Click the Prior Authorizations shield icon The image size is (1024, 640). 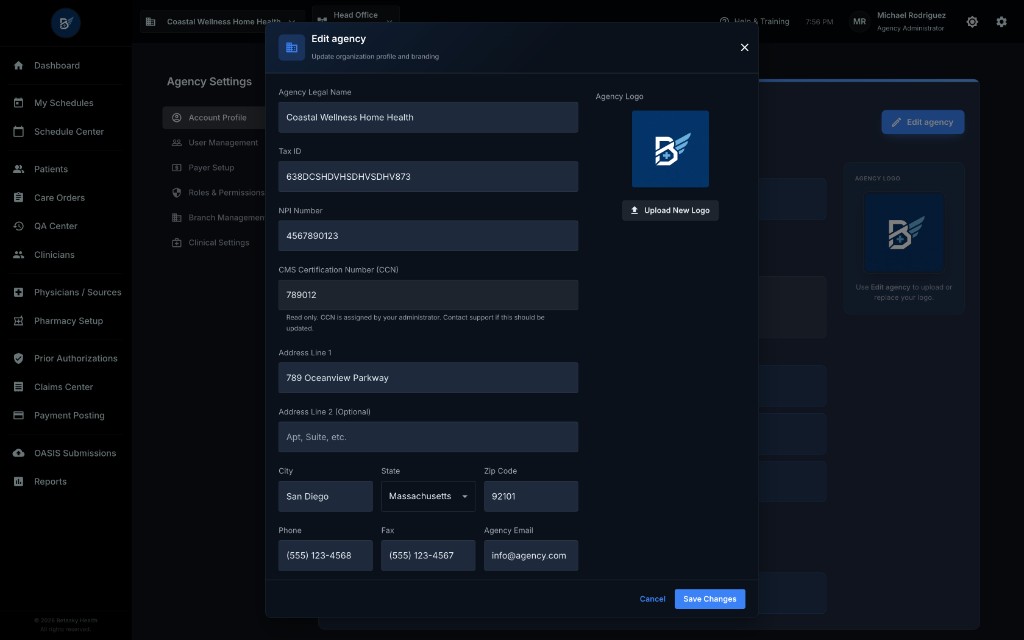(18, 358)
